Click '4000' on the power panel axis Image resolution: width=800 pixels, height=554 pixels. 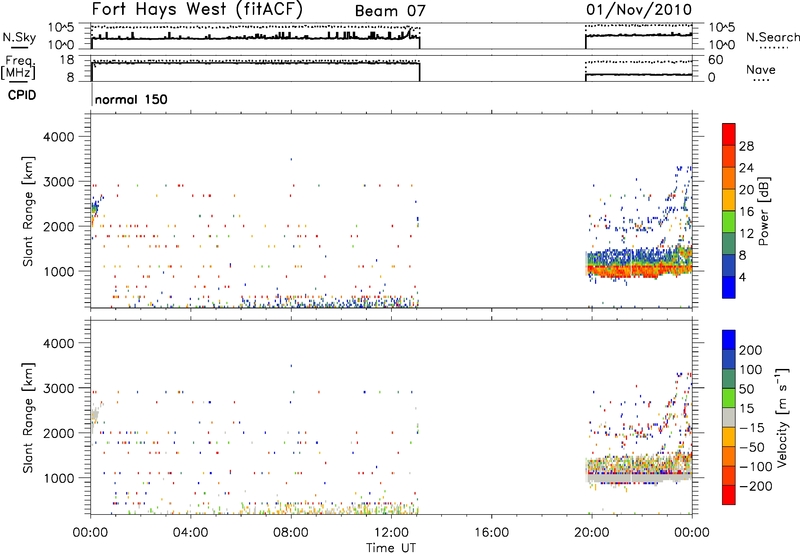click(x=59, y=137)
